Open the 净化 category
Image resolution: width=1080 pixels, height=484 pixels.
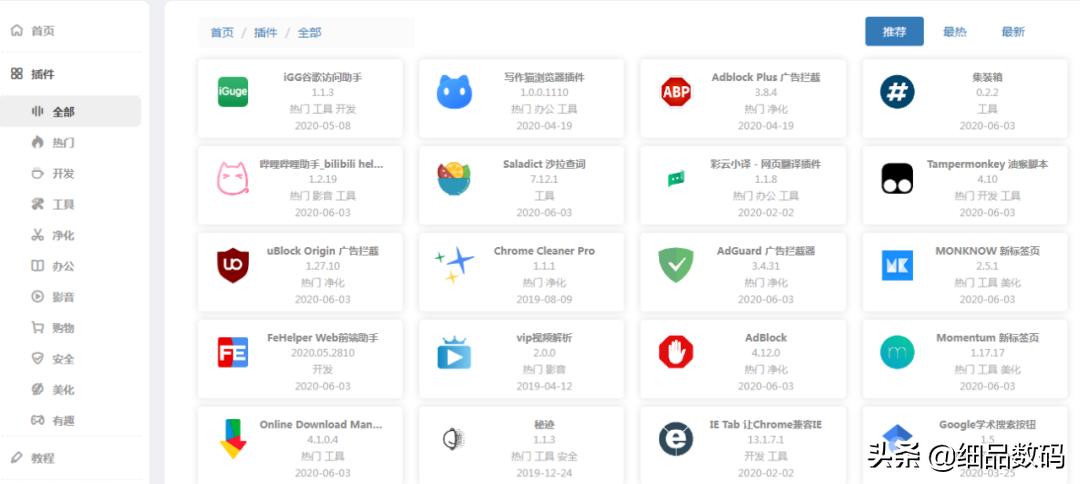click(63, 235)
